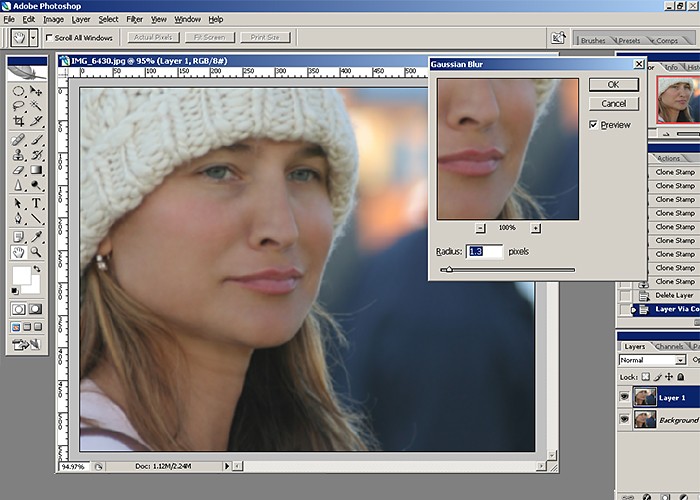Expand the Layer Via Copy action step
Viewport: 700px width, 500px height.
633,309
